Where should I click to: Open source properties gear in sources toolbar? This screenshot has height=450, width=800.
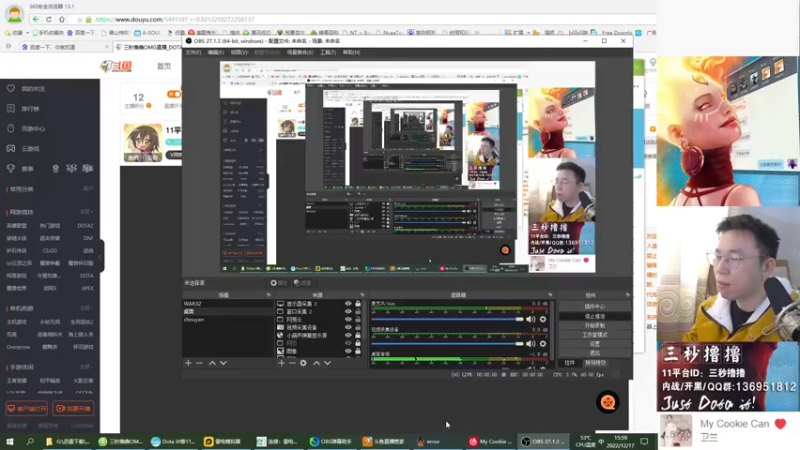click(x=303, y=363)
